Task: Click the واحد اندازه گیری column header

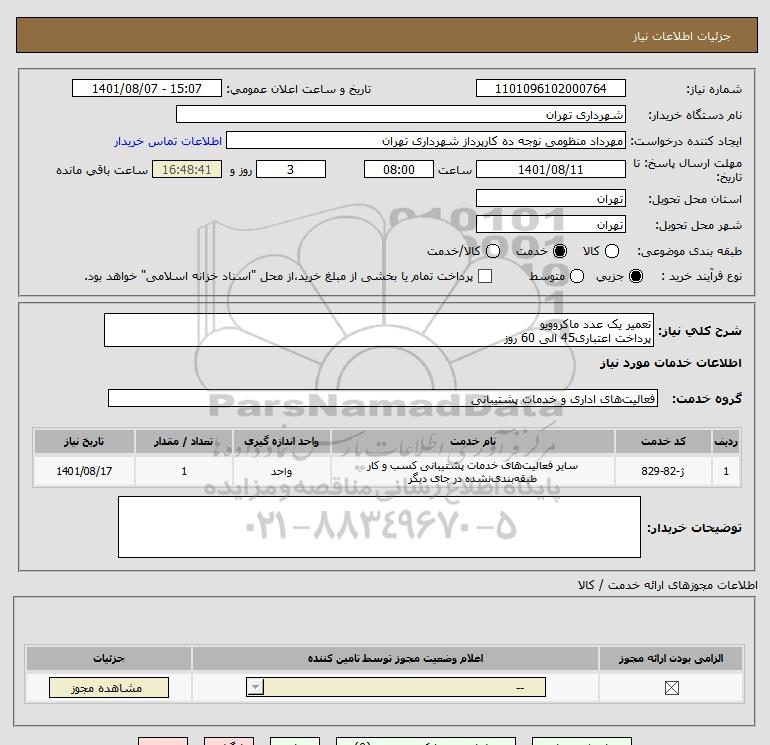Action: [281, 441]
